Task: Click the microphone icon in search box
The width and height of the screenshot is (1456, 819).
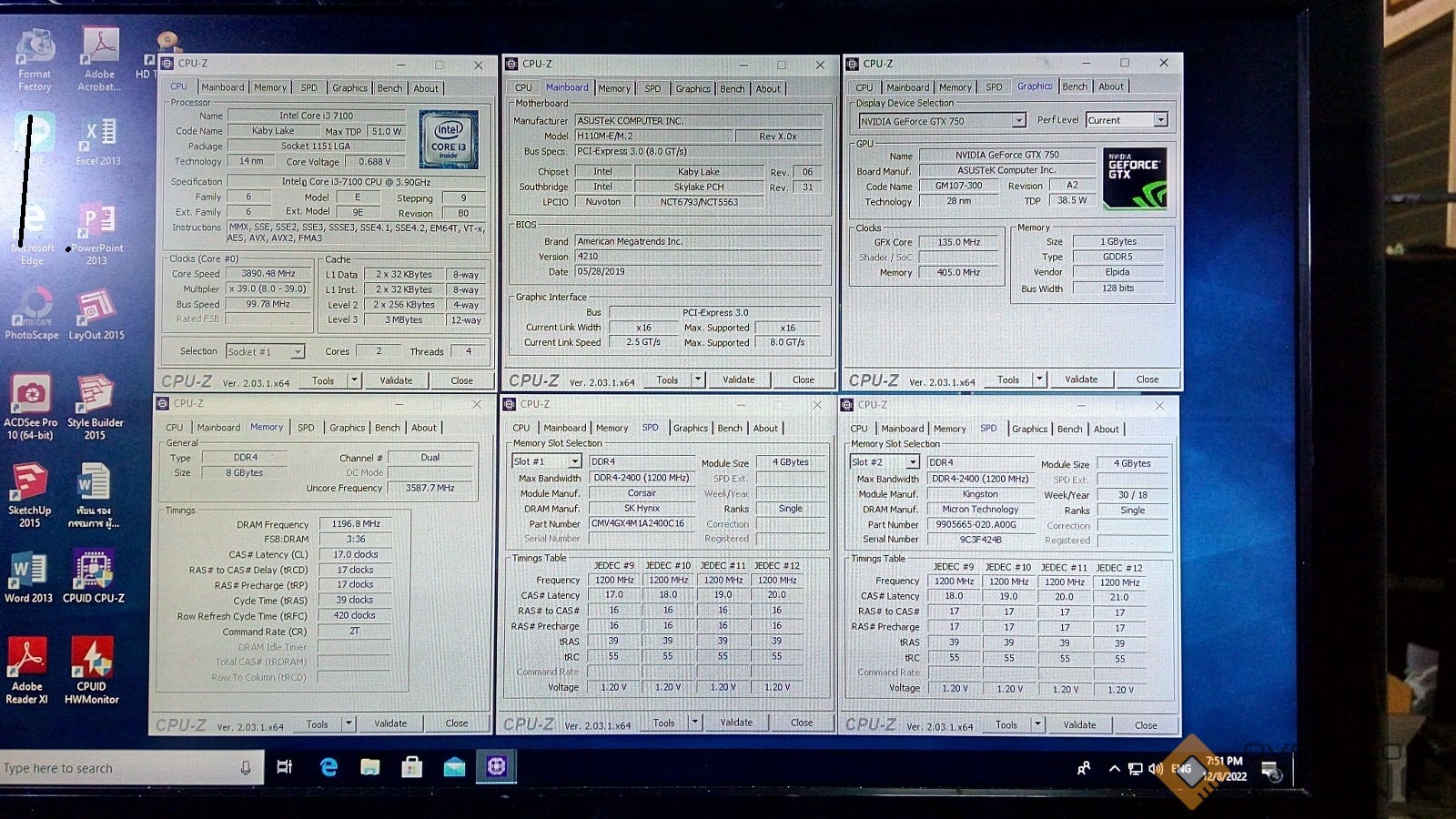Action: (x=246, y=768)
